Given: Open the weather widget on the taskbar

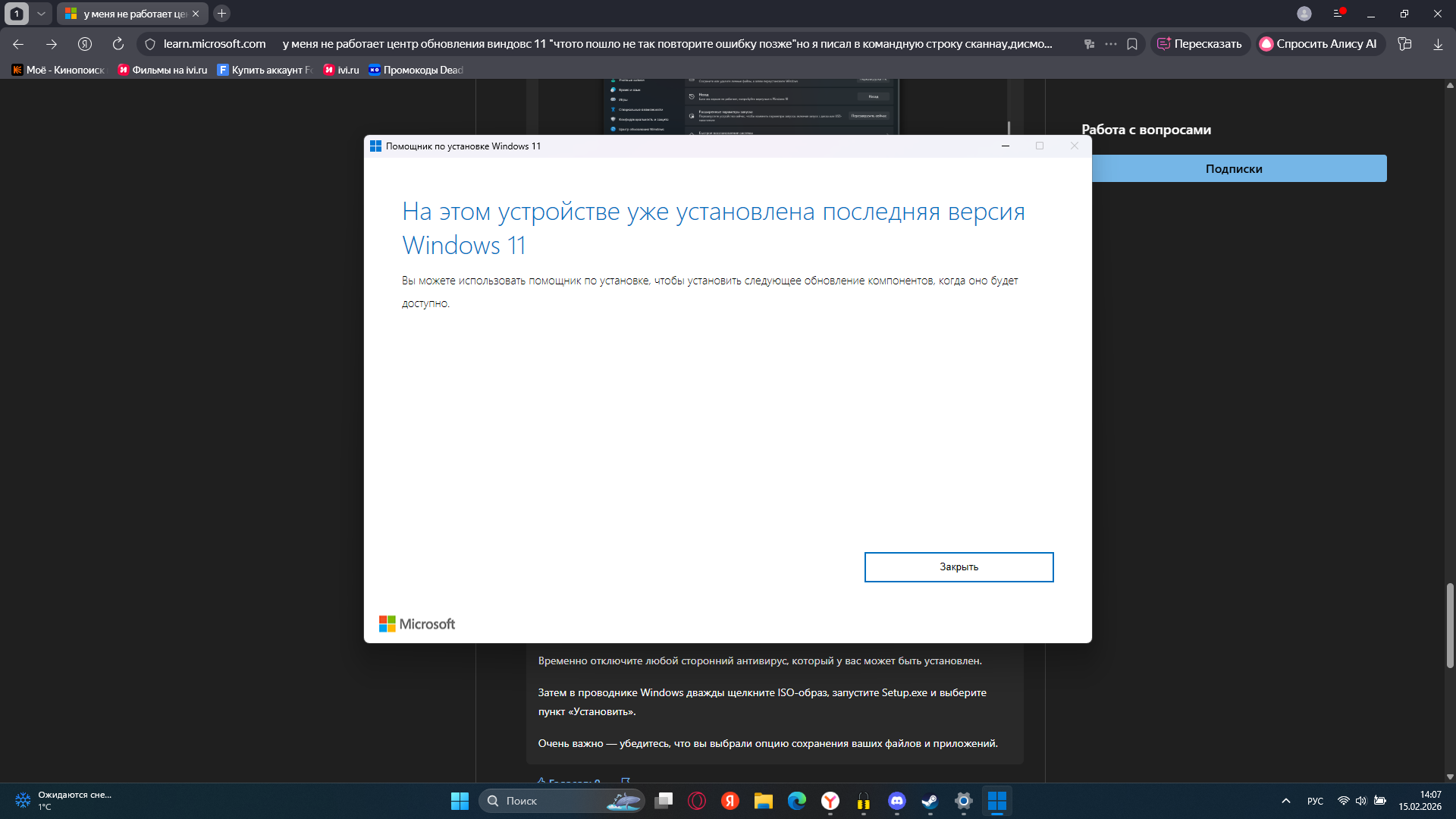Looking at the screenshot, I should point(64,801).
